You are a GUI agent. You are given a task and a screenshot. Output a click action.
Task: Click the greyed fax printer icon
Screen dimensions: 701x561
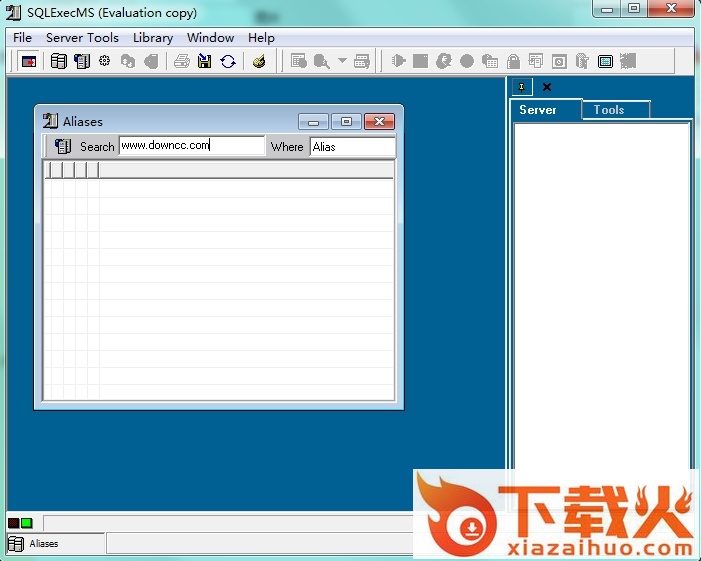click(362, 61)
